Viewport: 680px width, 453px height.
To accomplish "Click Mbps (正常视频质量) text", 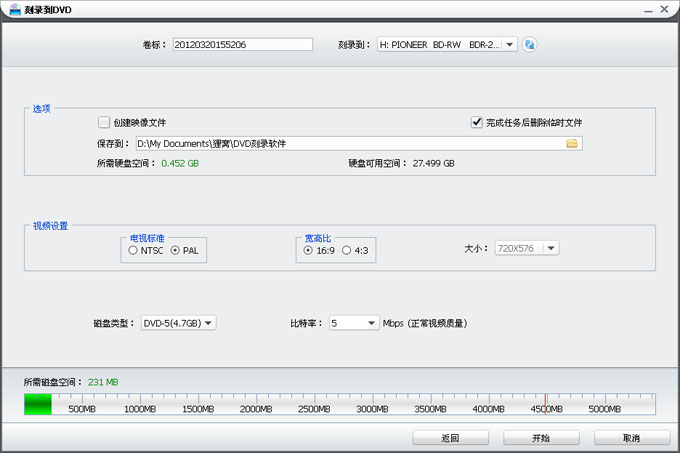I will point(425,323).
